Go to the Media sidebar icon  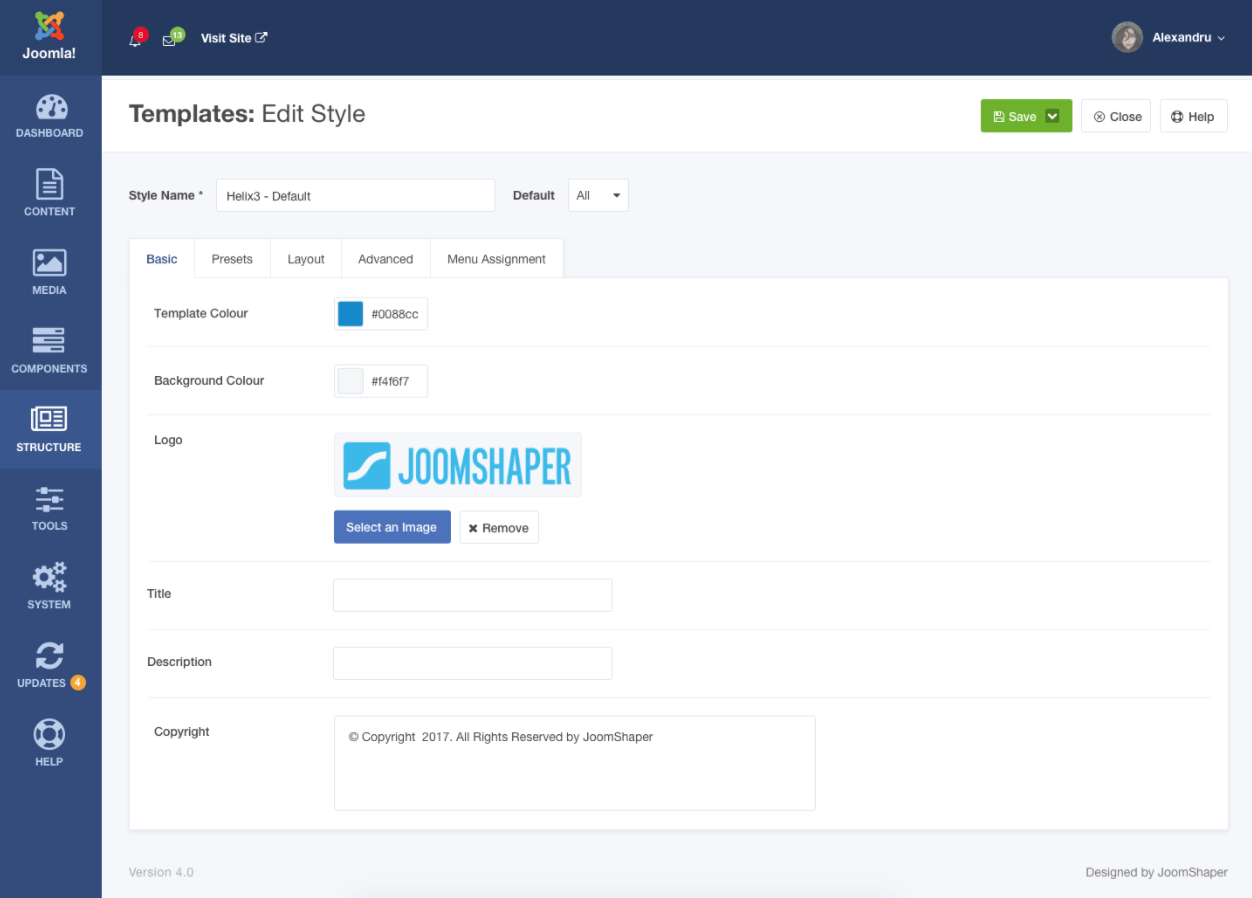point(50,263)
